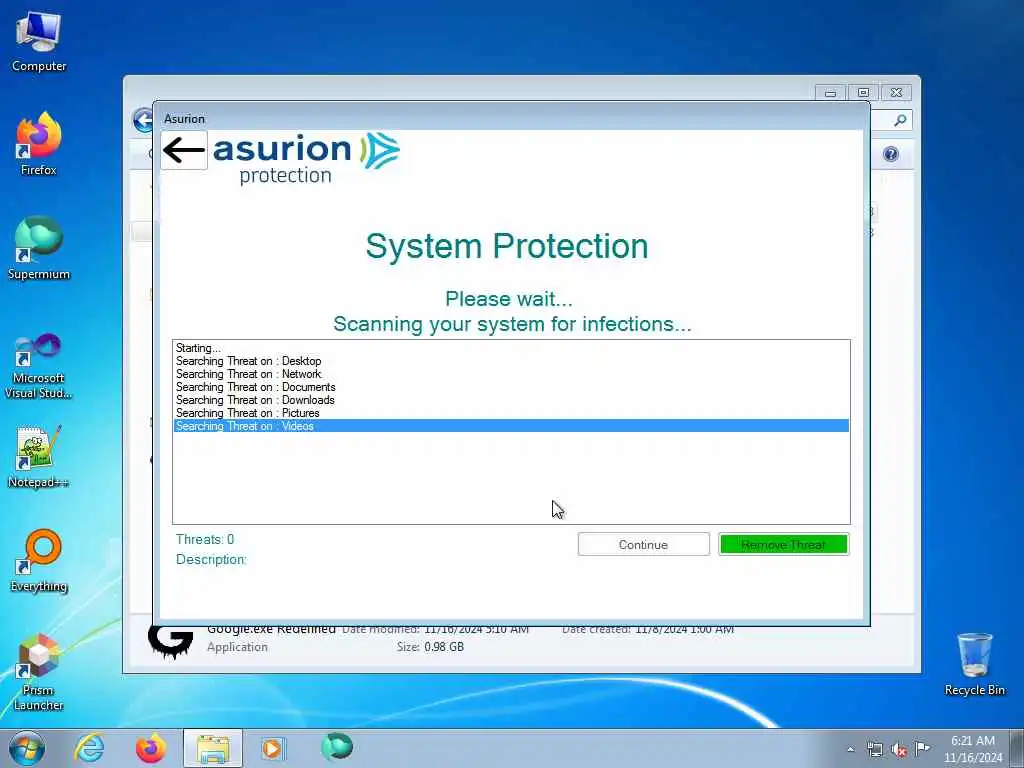
Task: Open Supermium from the taskbar
Action: (x=337, y=747)
